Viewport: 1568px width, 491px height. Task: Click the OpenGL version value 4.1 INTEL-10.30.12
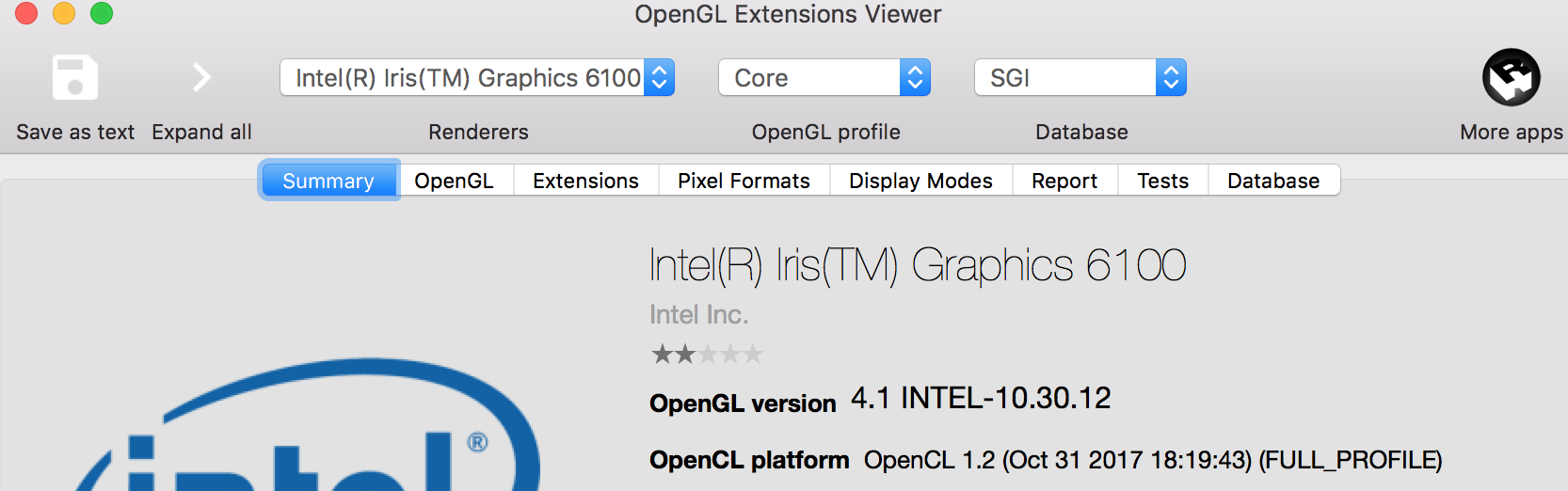[x=981, y=398]
